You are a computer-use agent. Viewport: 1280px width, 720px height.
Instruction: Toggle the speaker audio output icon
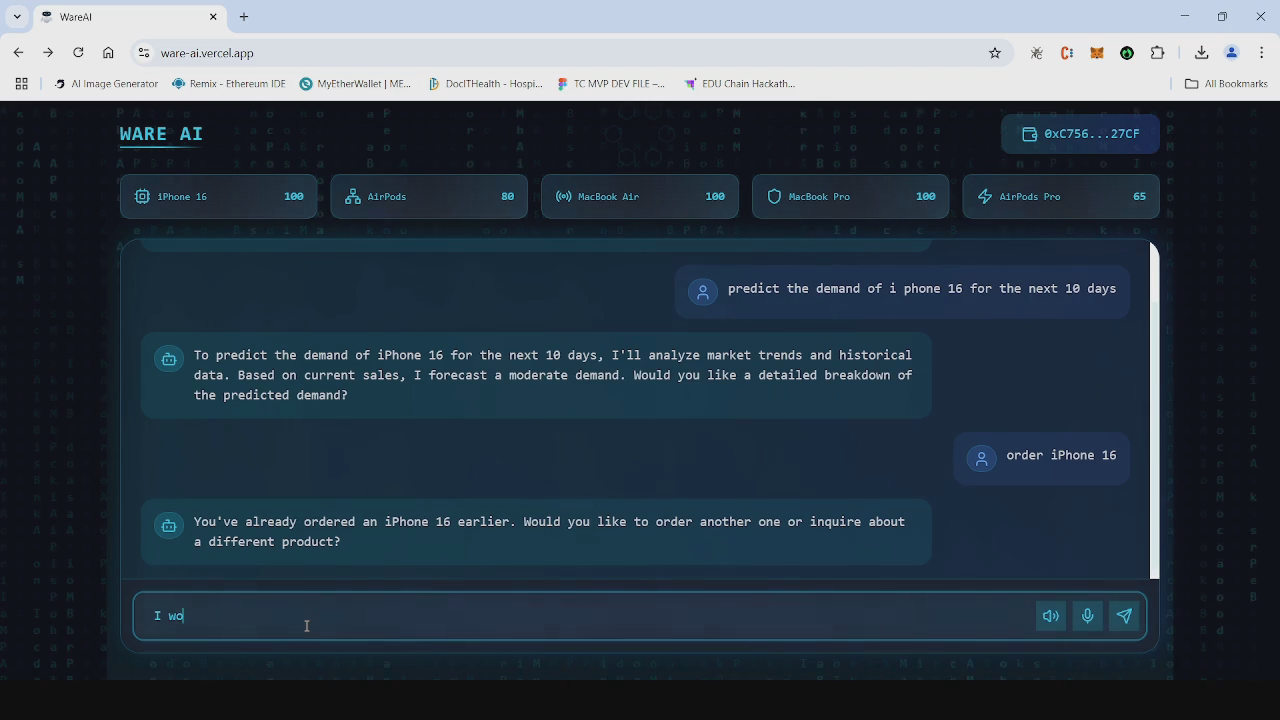[1050, 616]
